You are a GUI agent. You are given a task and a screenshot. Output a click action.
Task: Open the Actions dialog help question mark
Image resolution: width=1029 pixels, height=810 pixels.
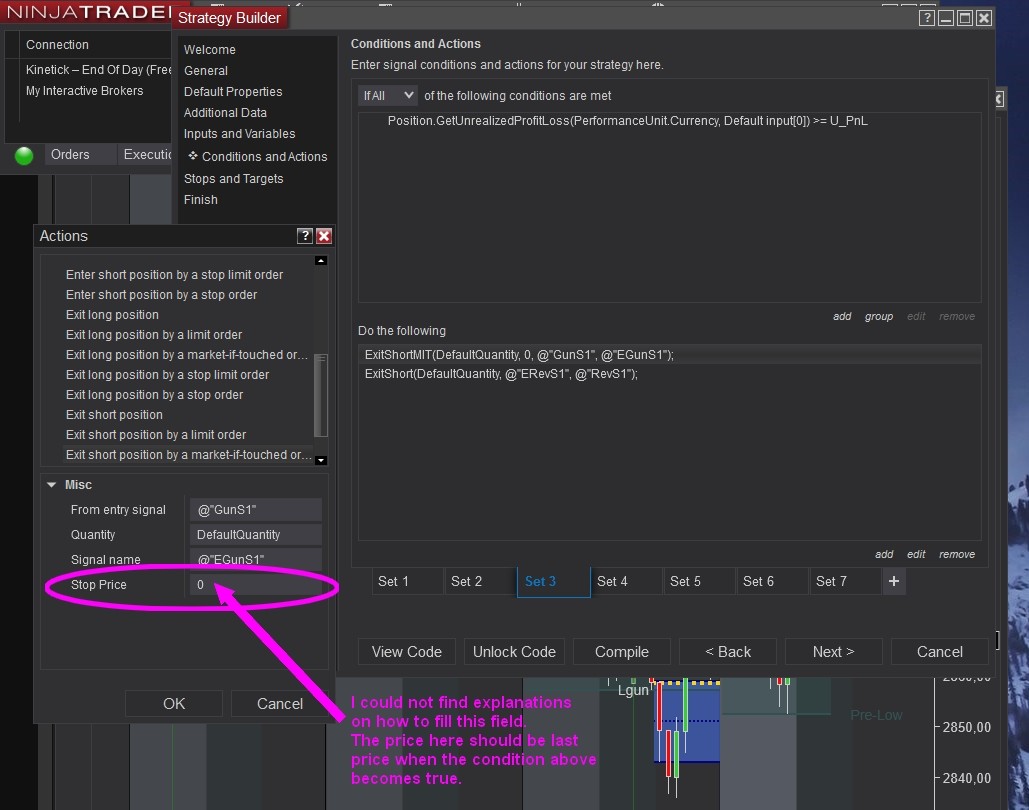tap(303, 236)
